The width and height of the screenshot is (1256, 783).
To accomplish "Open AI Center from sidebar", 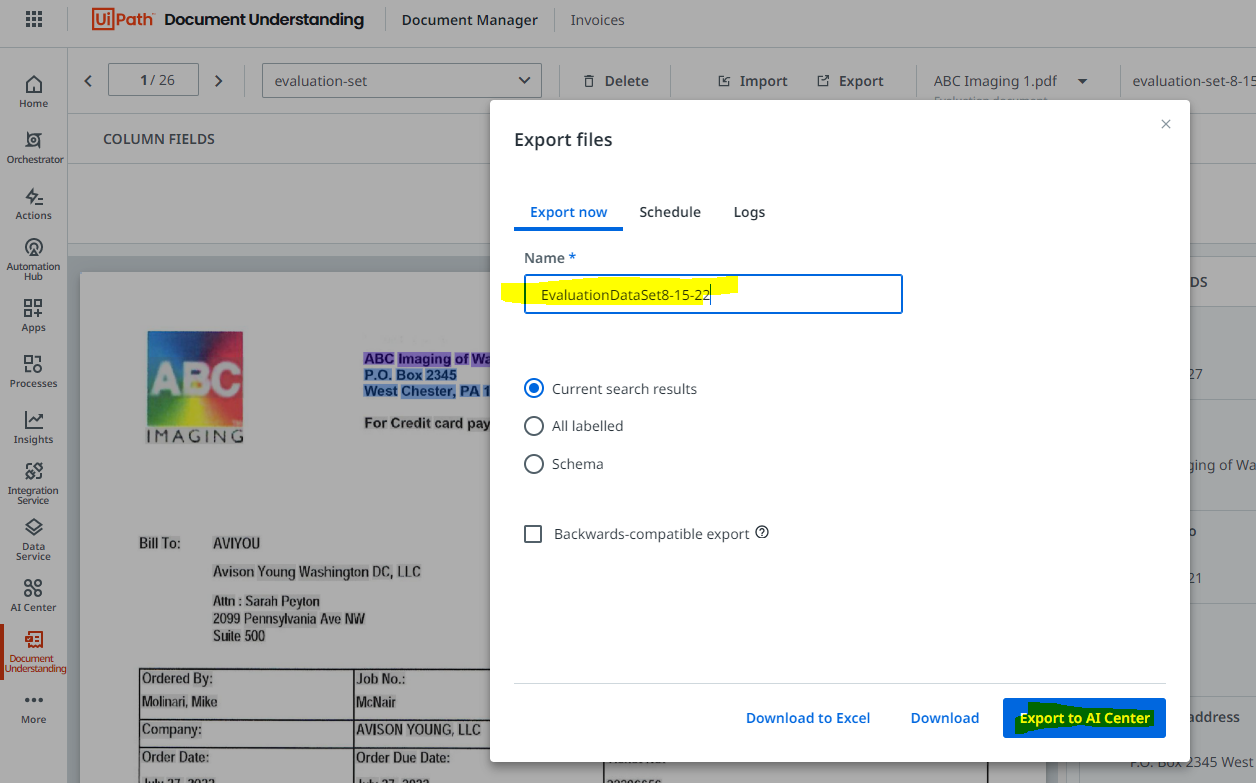I will point(33,595).
